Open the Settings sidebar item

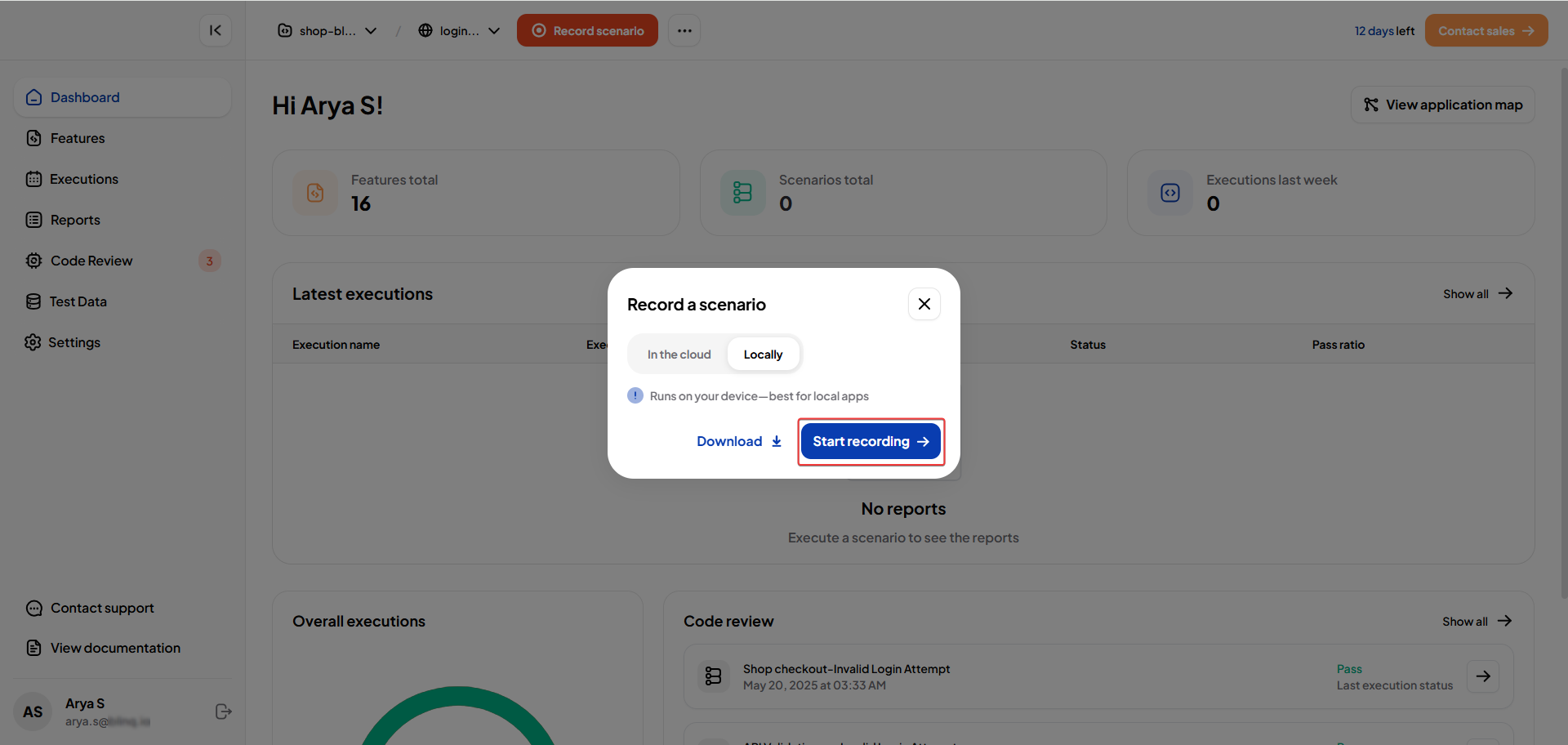pyautogui.click(x=73, y=342)
